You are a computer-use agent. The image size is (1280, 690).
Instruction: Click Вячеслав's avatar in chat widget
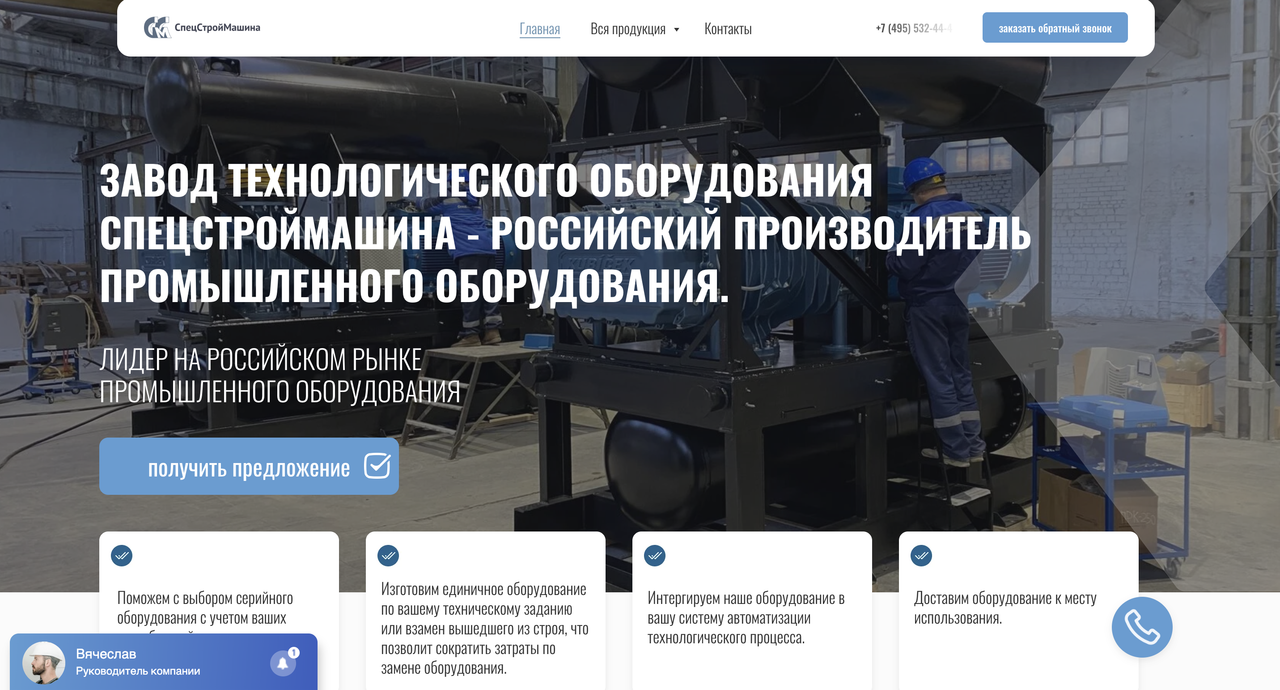43,662
